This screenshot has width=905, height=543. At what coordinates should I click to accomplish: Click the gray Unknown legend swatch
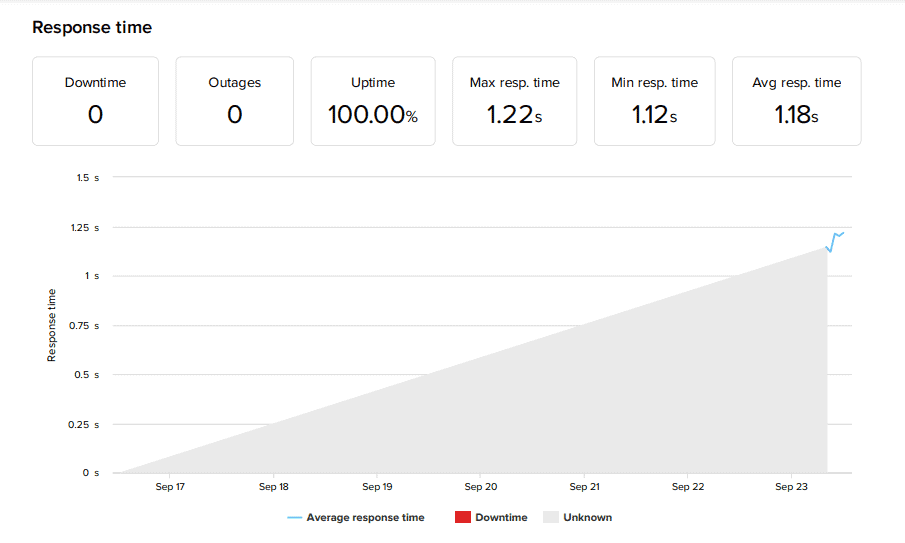coord(551,518)
